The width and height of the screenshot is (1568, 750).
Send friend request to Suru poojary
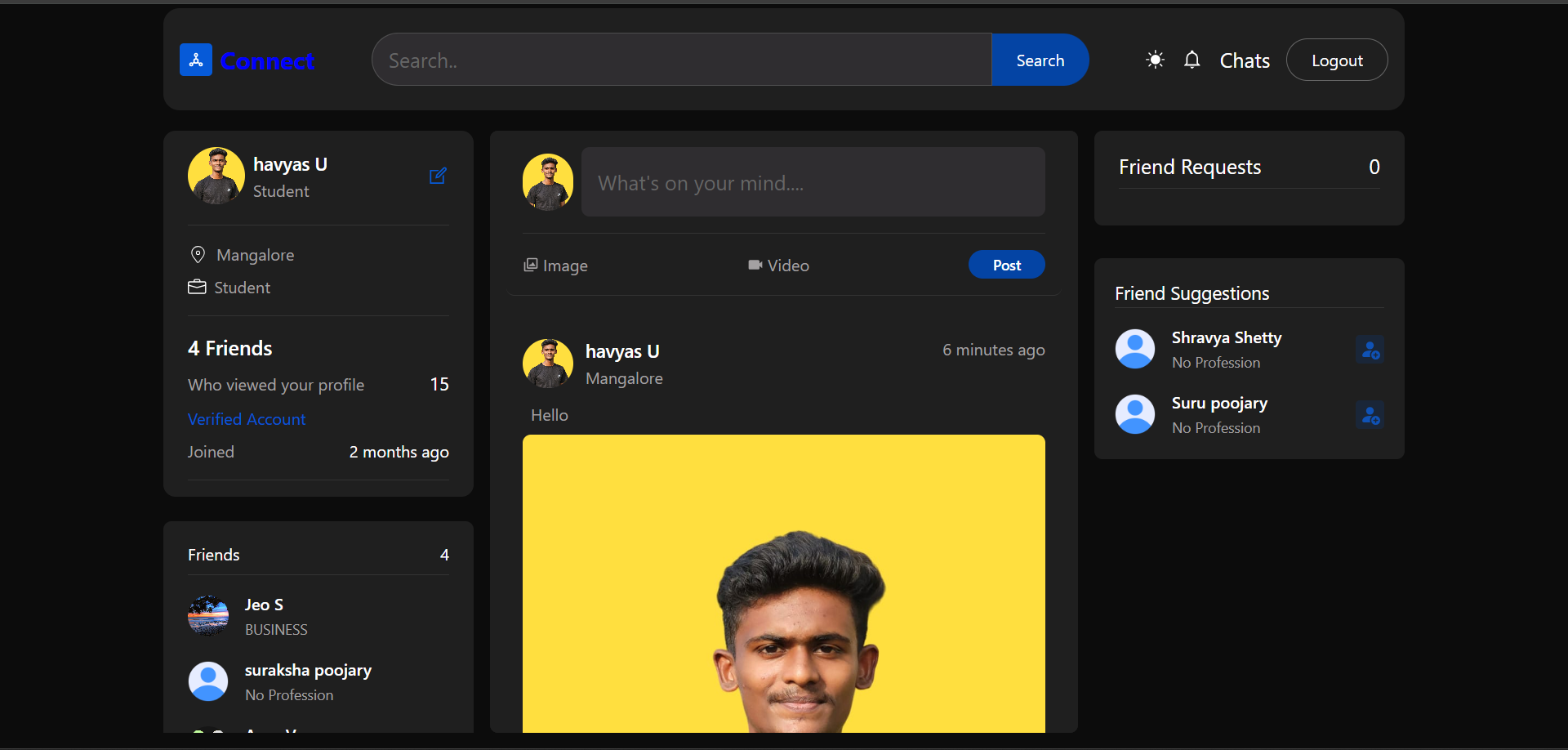click(1370, 415)
